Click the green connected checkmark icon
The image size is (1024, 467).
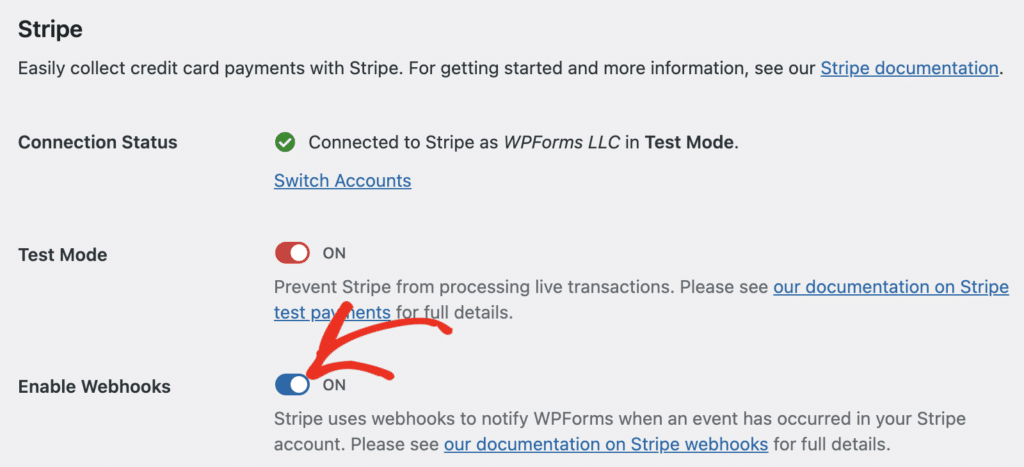[x=285, y=142]
